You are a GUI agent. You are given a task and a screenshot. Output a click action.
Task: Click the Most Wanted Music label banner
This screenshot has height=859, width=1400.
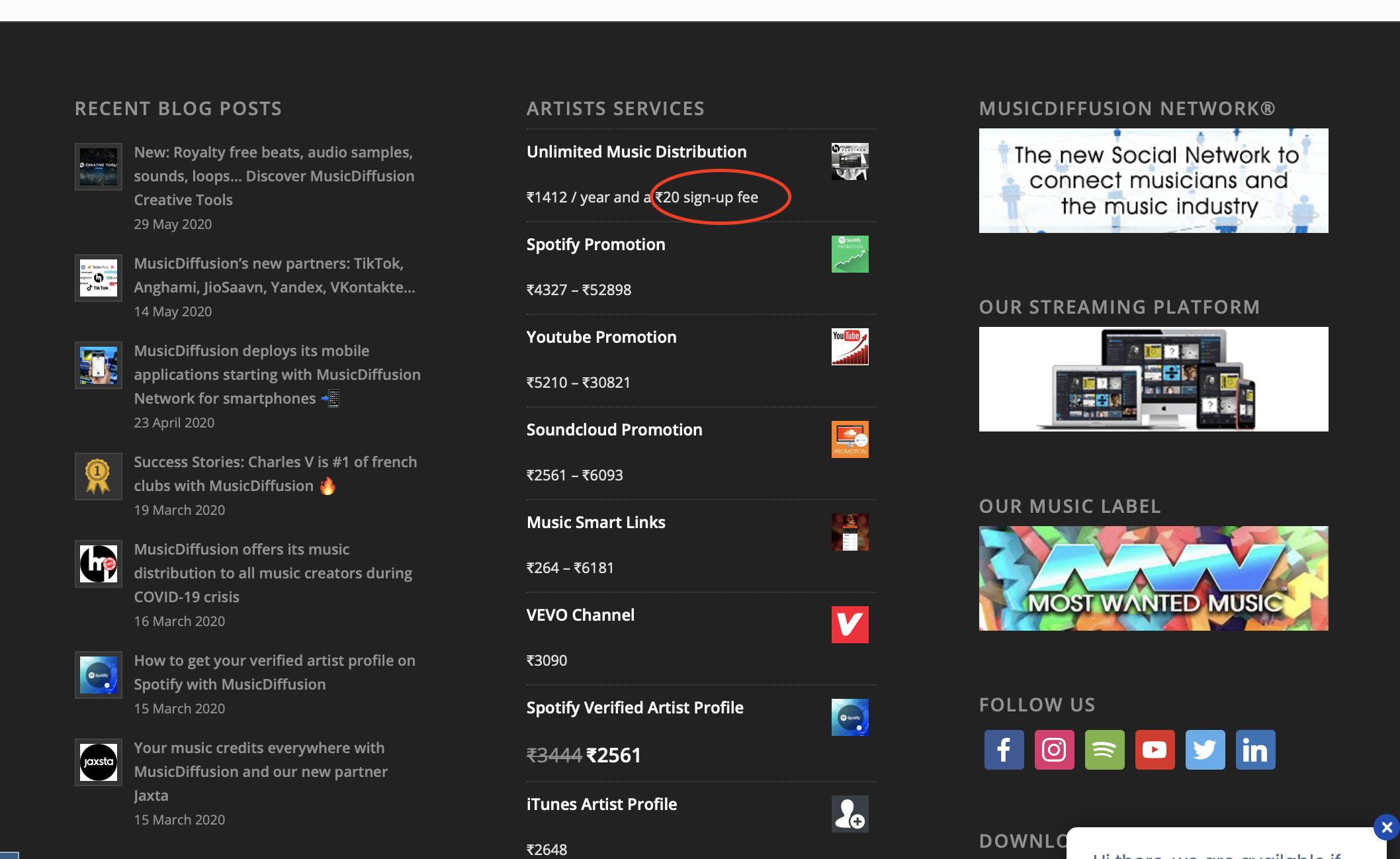click(x=1153, y=578)
